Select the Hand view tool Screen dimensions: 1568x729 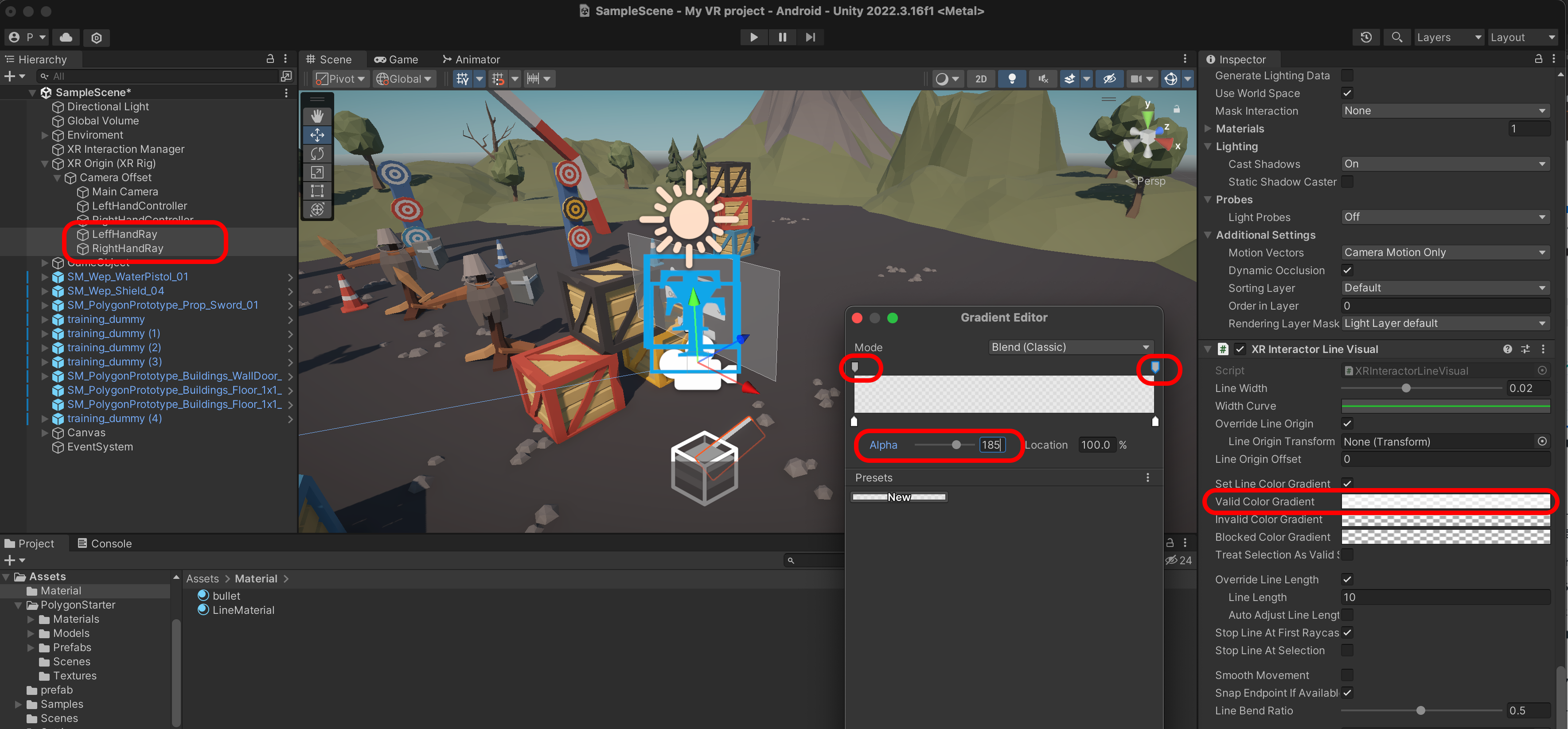317,116
